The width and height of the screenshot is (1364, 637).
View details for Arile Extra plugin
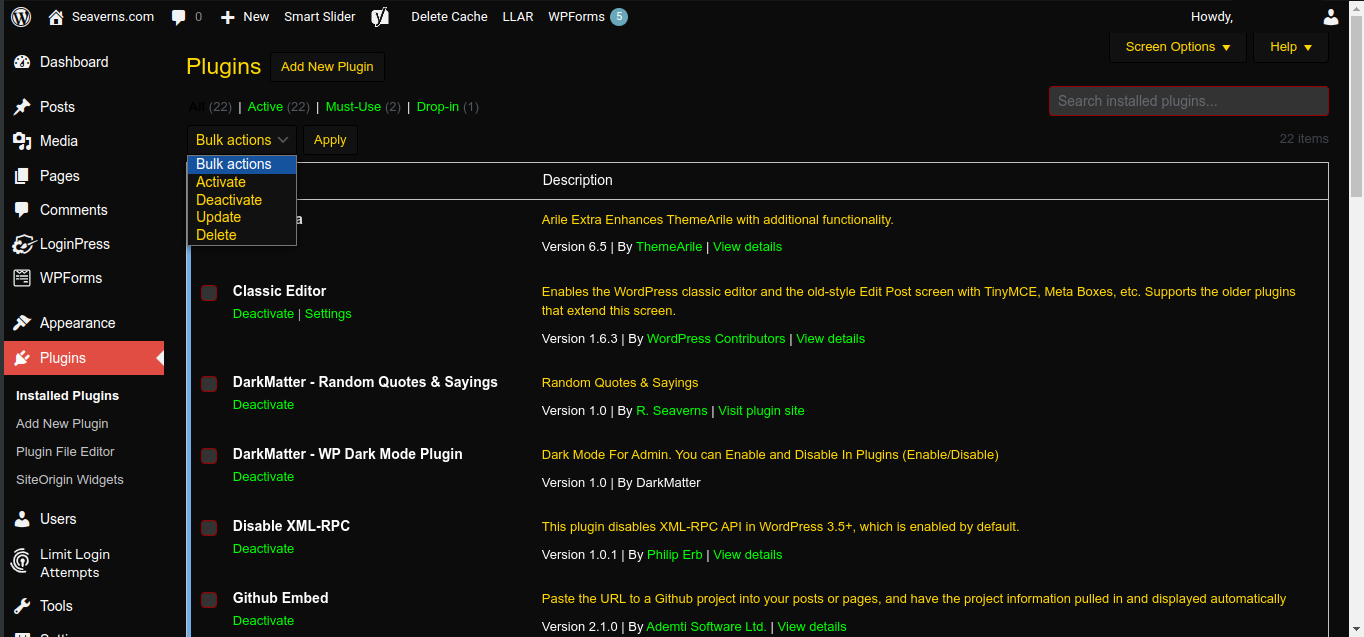click(x=747, y=247)
